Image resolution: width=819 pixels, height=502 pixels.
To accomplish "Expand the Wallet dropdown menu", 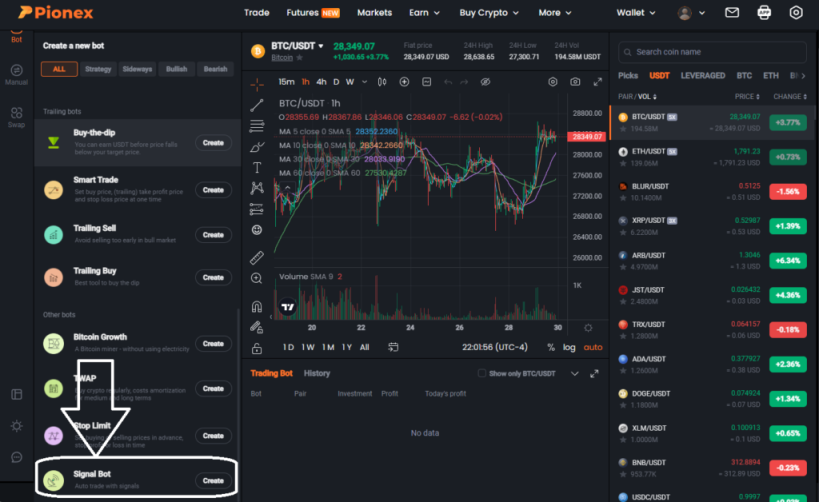I will coord(636,13).
